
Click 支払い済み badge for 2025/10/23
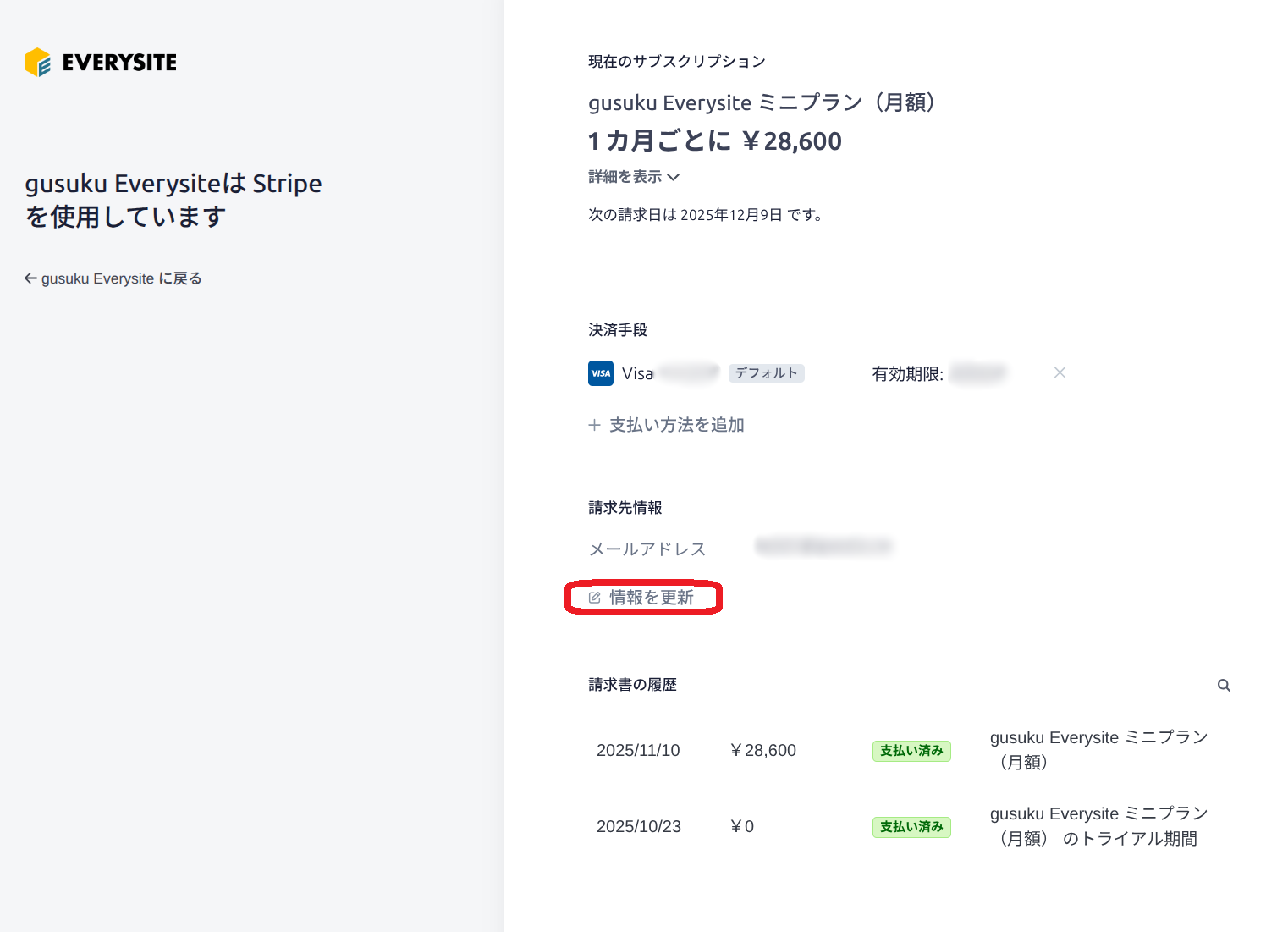pos(911,827)
